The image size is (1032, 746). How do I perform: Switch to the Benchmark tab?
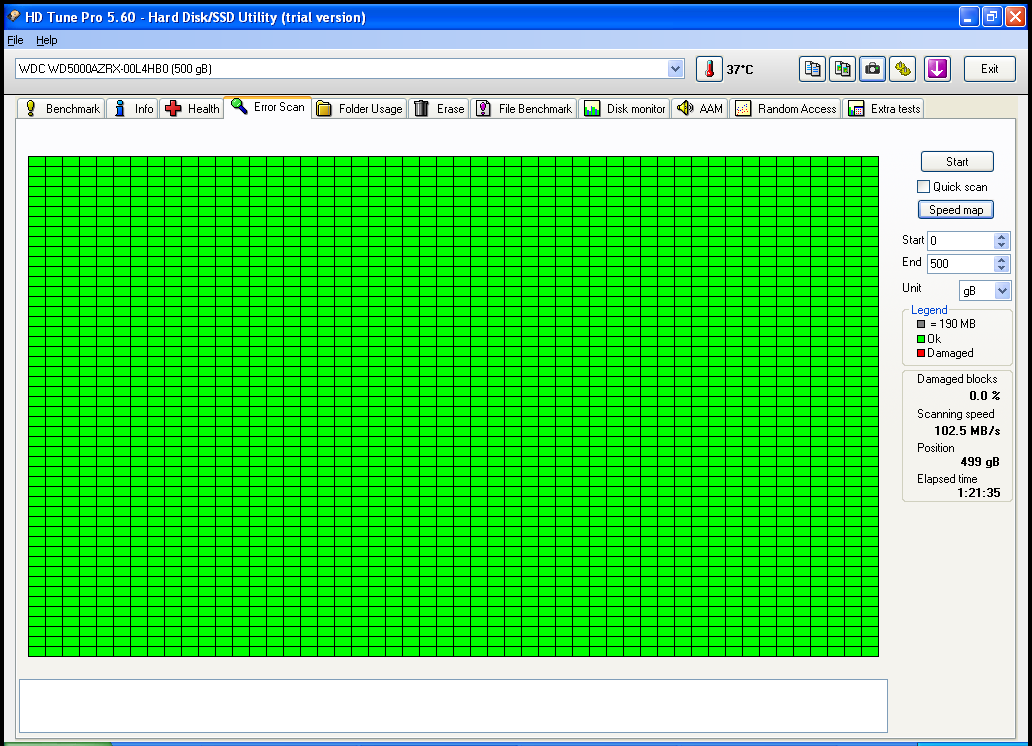pyautogui.click(x=62, y=108)
